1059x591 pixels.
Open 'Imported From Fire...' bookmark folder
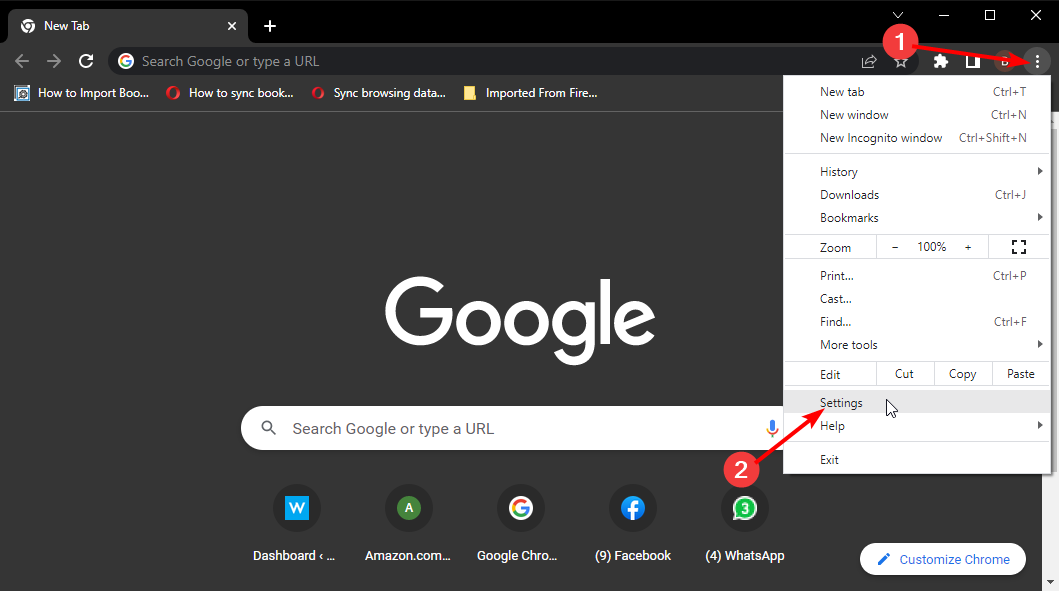click(531, 93)
